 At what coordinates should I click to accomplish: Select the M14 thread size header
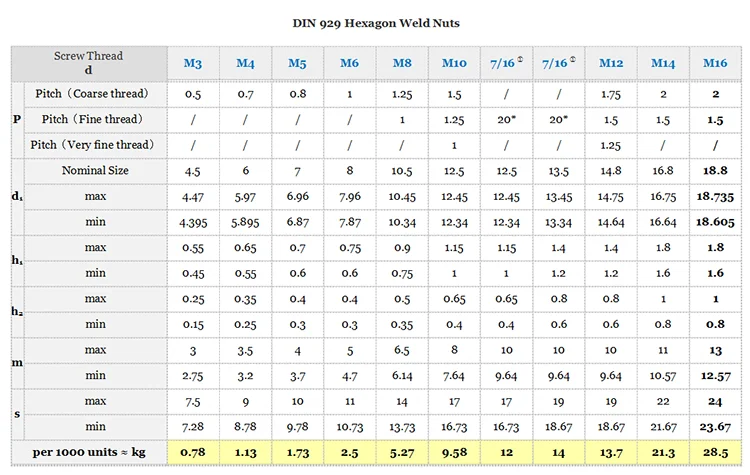click(x=663, y=63)
